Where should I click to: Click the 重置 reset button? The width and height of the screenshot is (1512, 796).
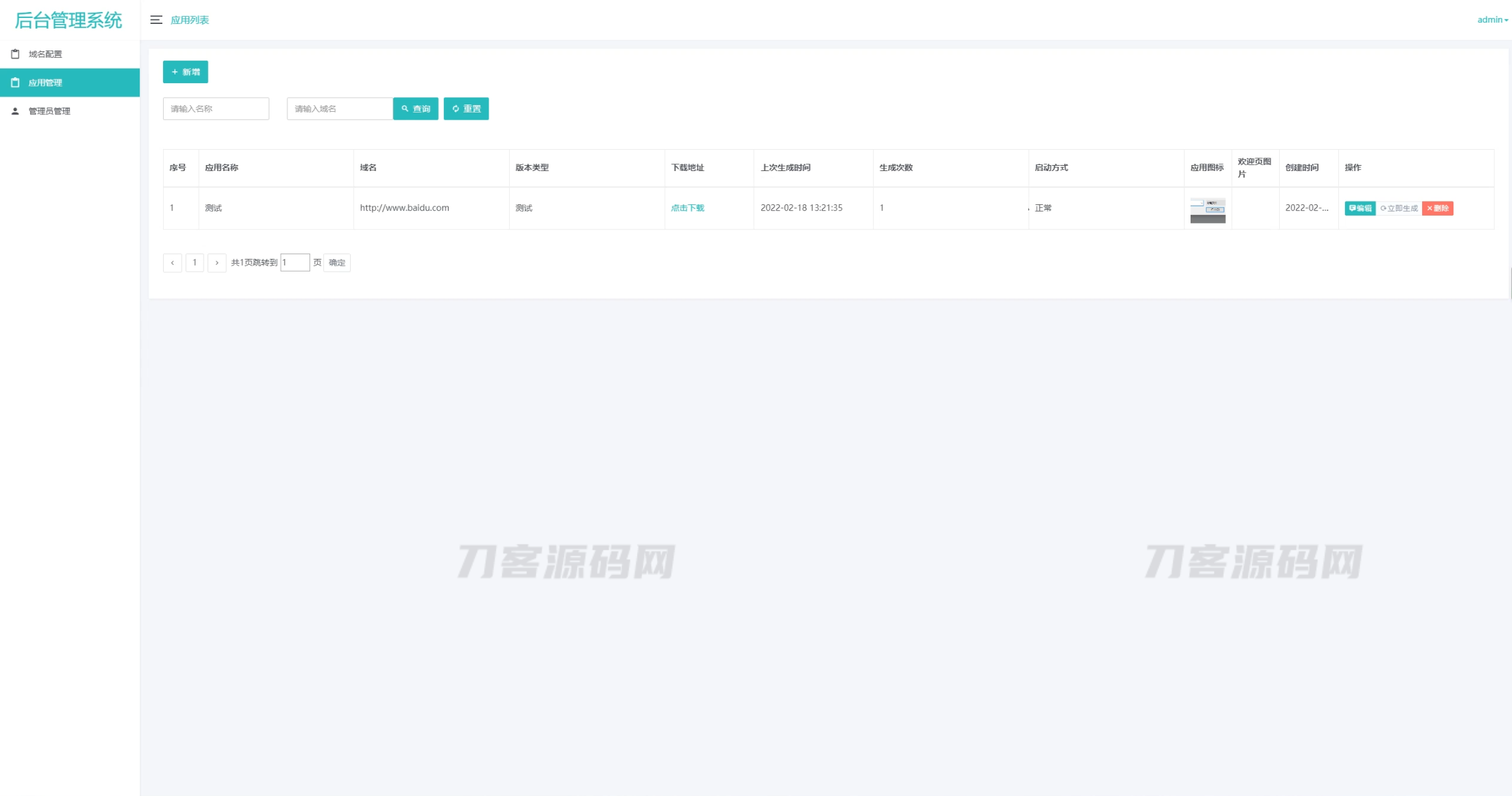click(x=467, y=108)
